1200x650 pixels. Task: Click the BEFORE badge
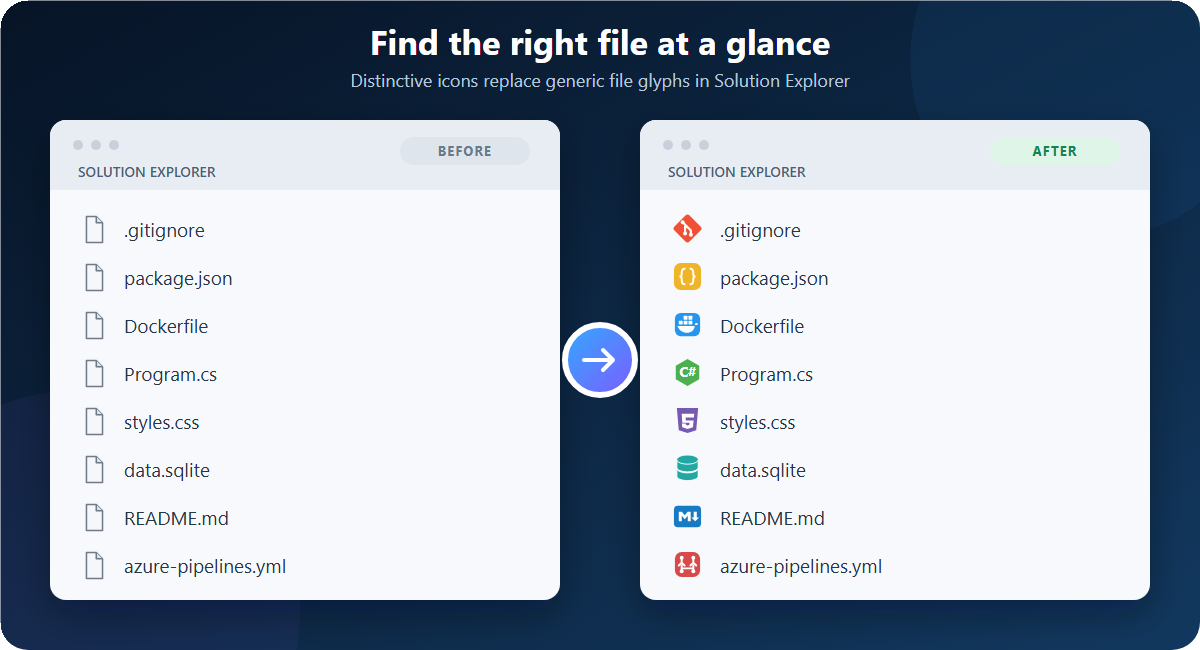click(x=465, y=151)
